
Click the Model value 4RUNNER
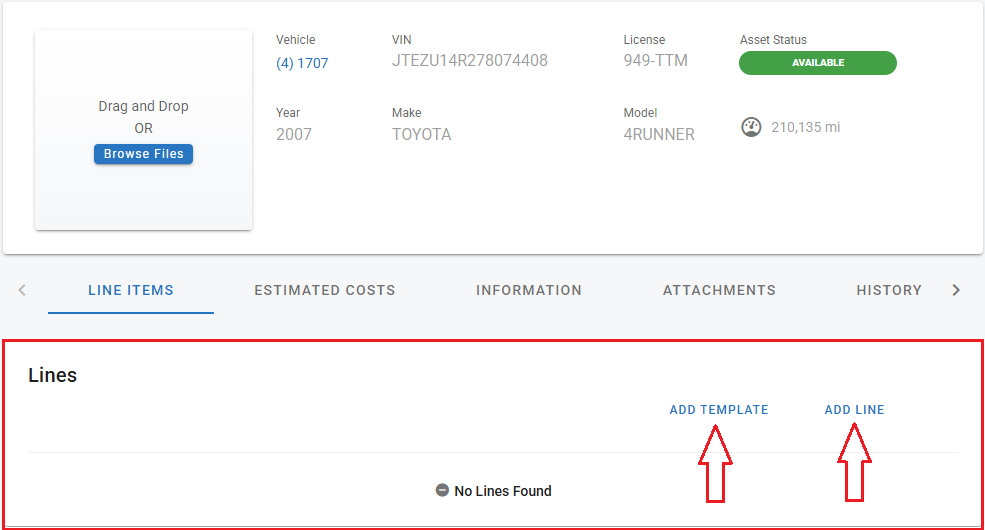pos(659,134)
